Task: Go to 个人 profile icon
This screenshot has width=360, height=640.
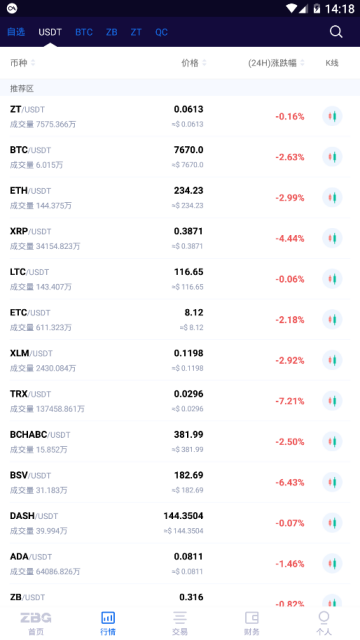Action: coord(324,617)
